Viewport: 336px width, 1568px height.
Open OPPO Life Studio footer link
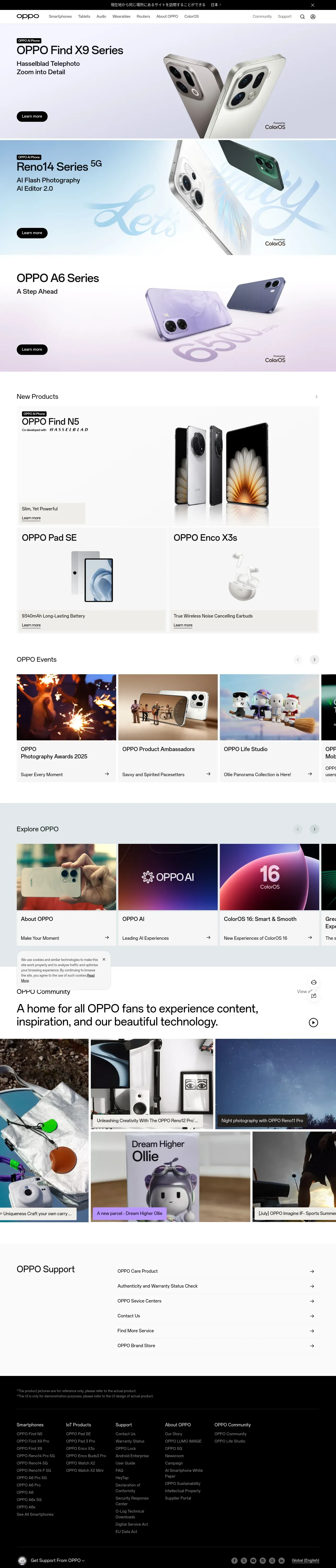[230, 1442]
